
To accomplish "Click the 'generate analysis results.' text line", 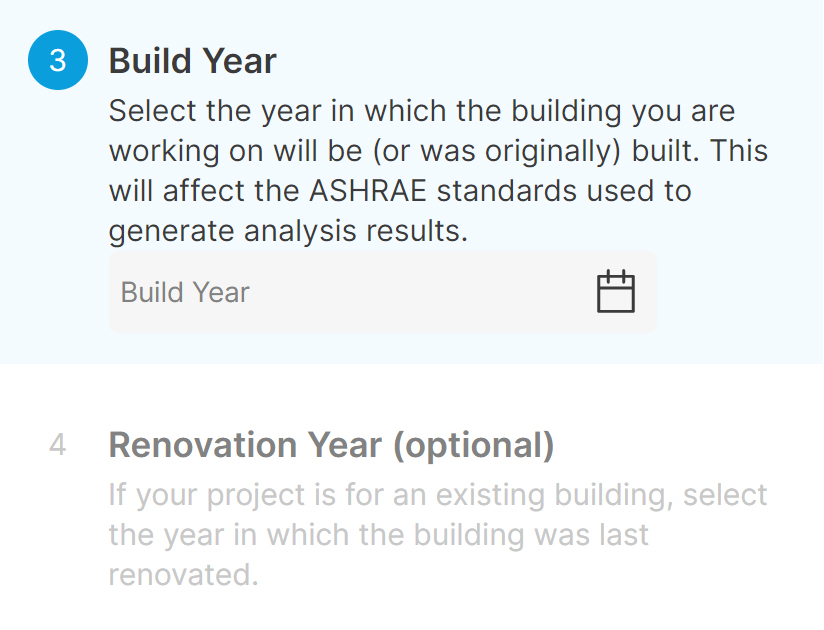I will (288, 231).
